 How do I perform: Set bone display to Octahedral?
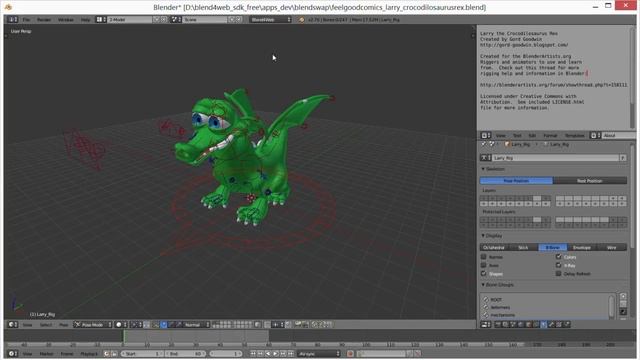[494, 247]
